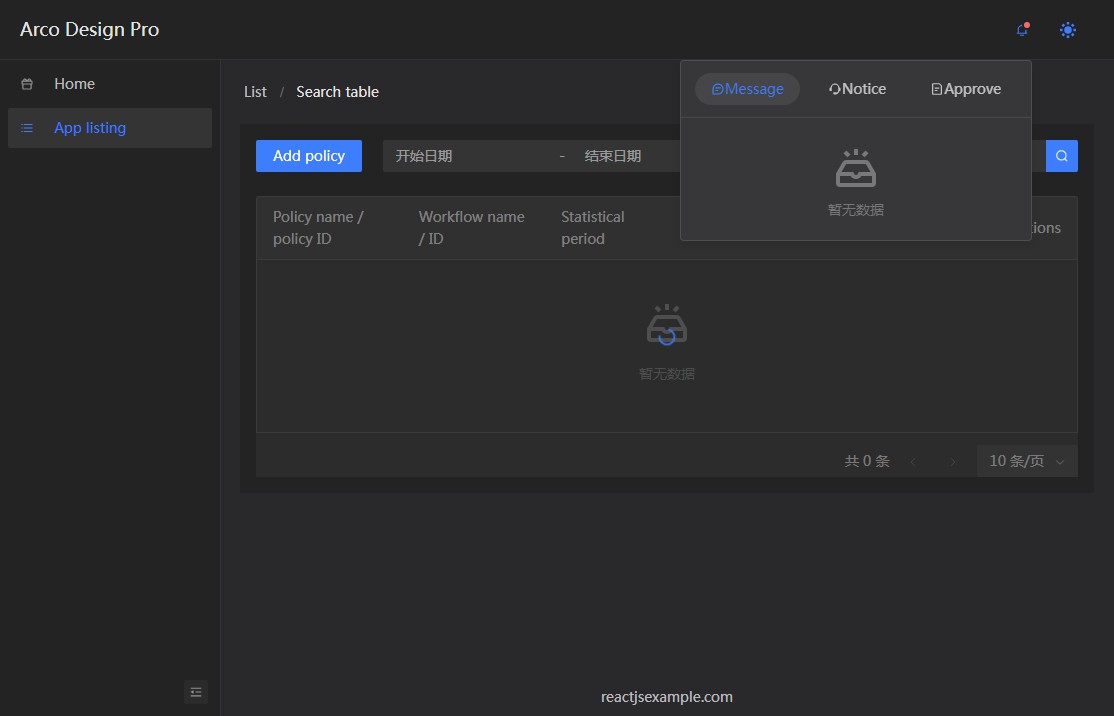Click the Arco Design Pro title
This screenshot has width=1114, height=716.
click(x=90, y=30)
